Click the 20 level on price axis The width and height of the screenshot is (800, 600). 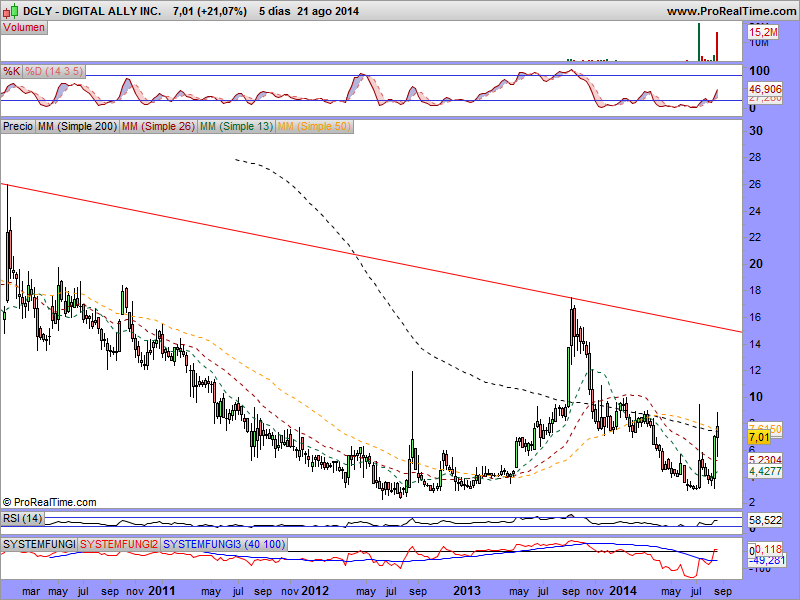pos(756,264)
